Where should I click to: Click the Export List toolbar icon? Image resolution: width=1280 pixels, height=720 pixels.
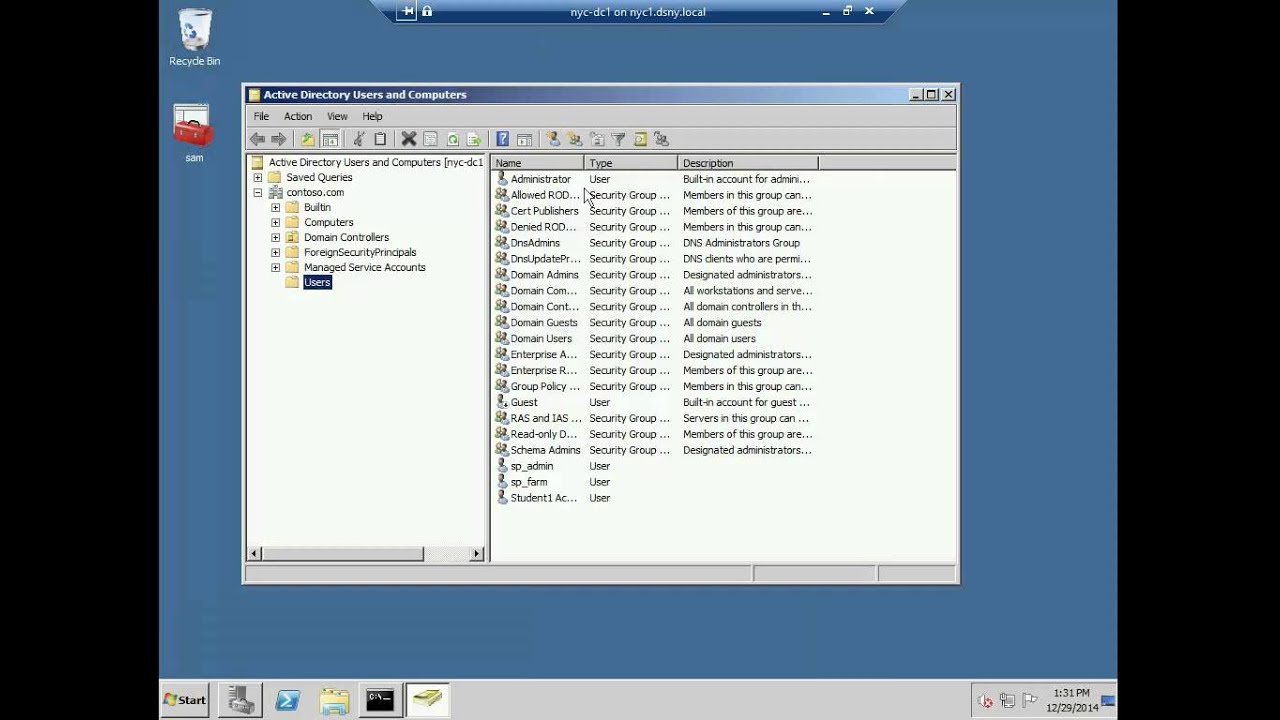(474, 139)
